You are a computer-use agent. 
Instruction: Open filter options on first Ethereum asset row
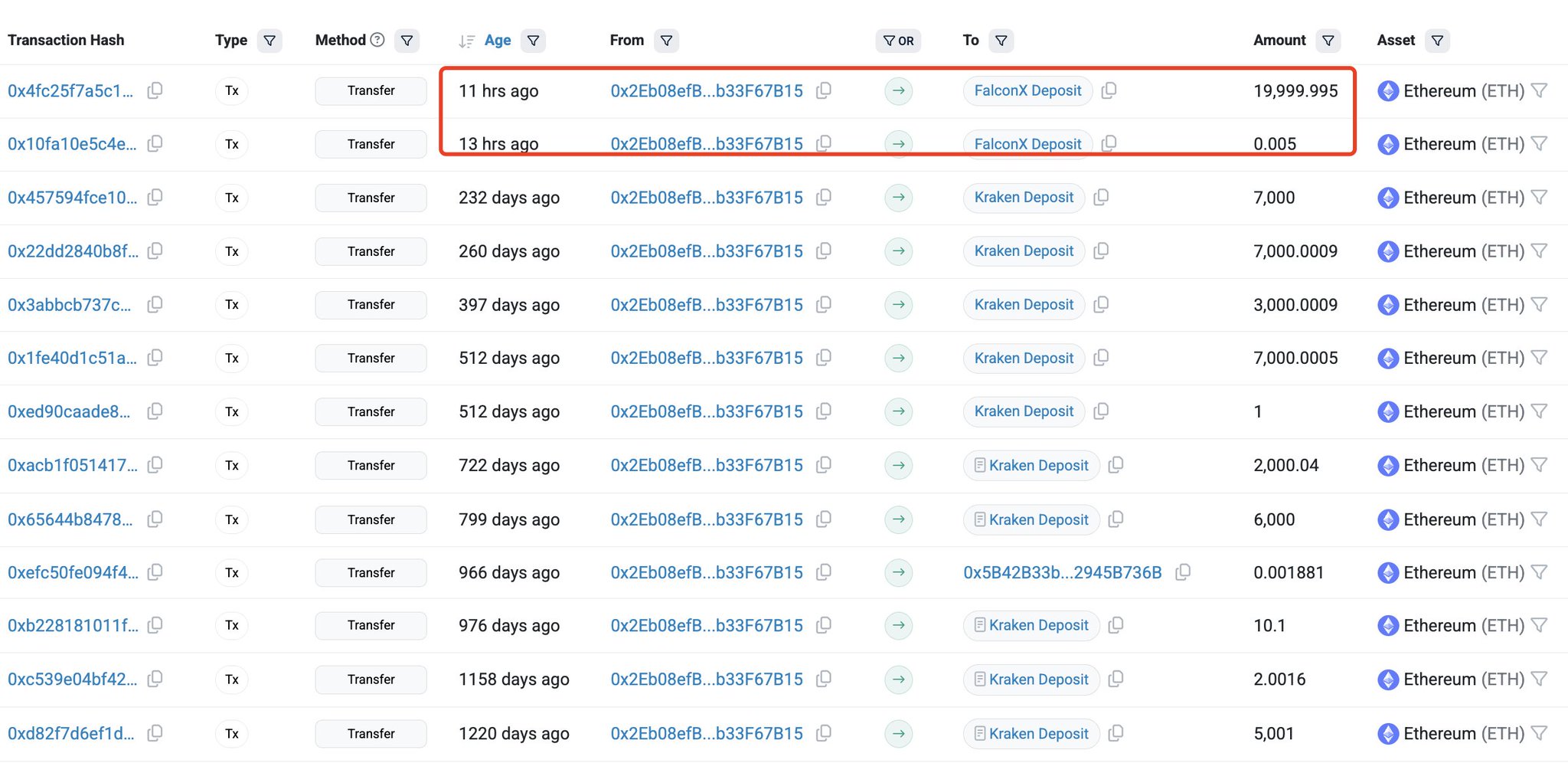click(1541, 90)
